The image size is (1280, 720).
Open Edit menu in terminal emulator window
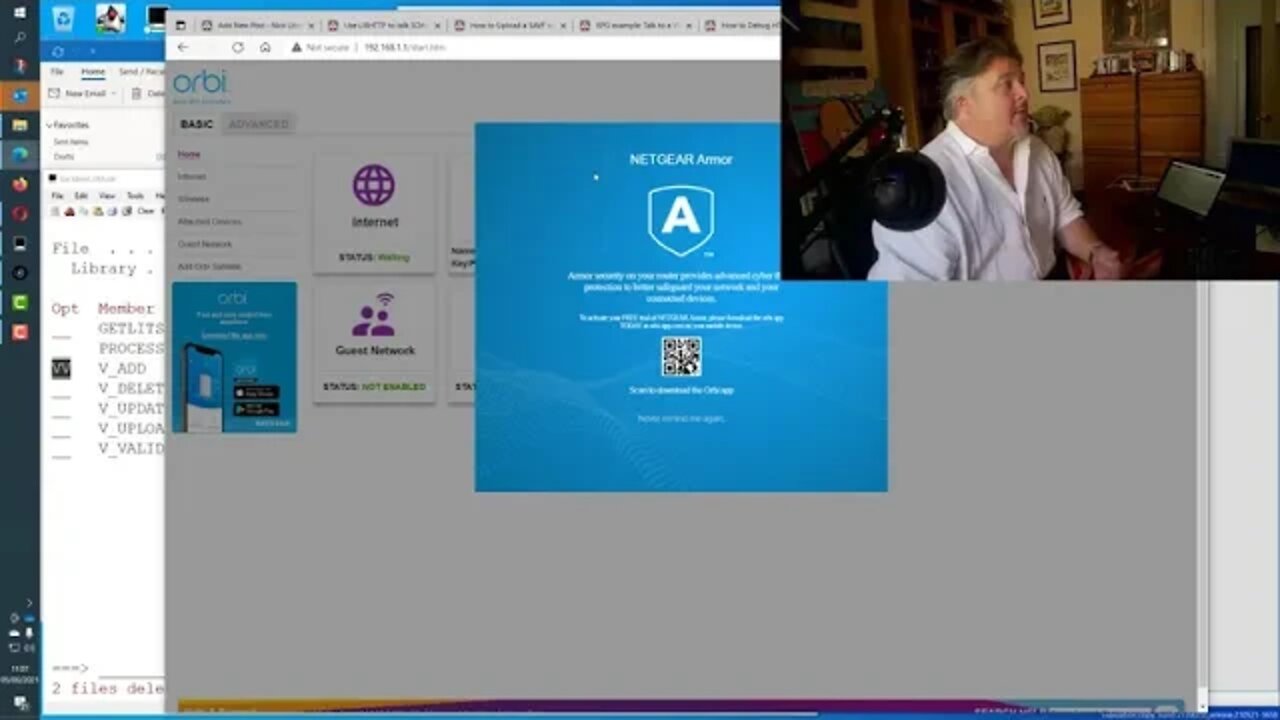pyautogui.click(x=81, y=196)
